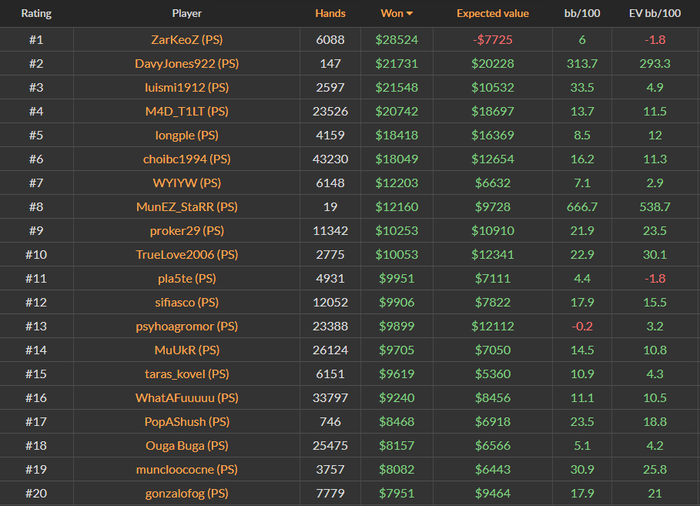The height and width of the screenshot is (506, 700).
Task: Click player choibc1994 (PS)
Action: [x=186, y=159]
